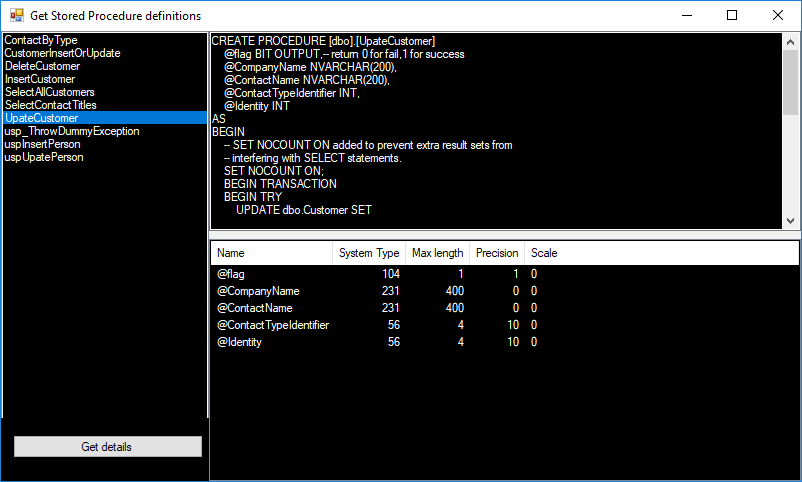Screen dimensions: 802x482
Task: Maximize the Get Stored Procedure window
Action: (732, 15)
